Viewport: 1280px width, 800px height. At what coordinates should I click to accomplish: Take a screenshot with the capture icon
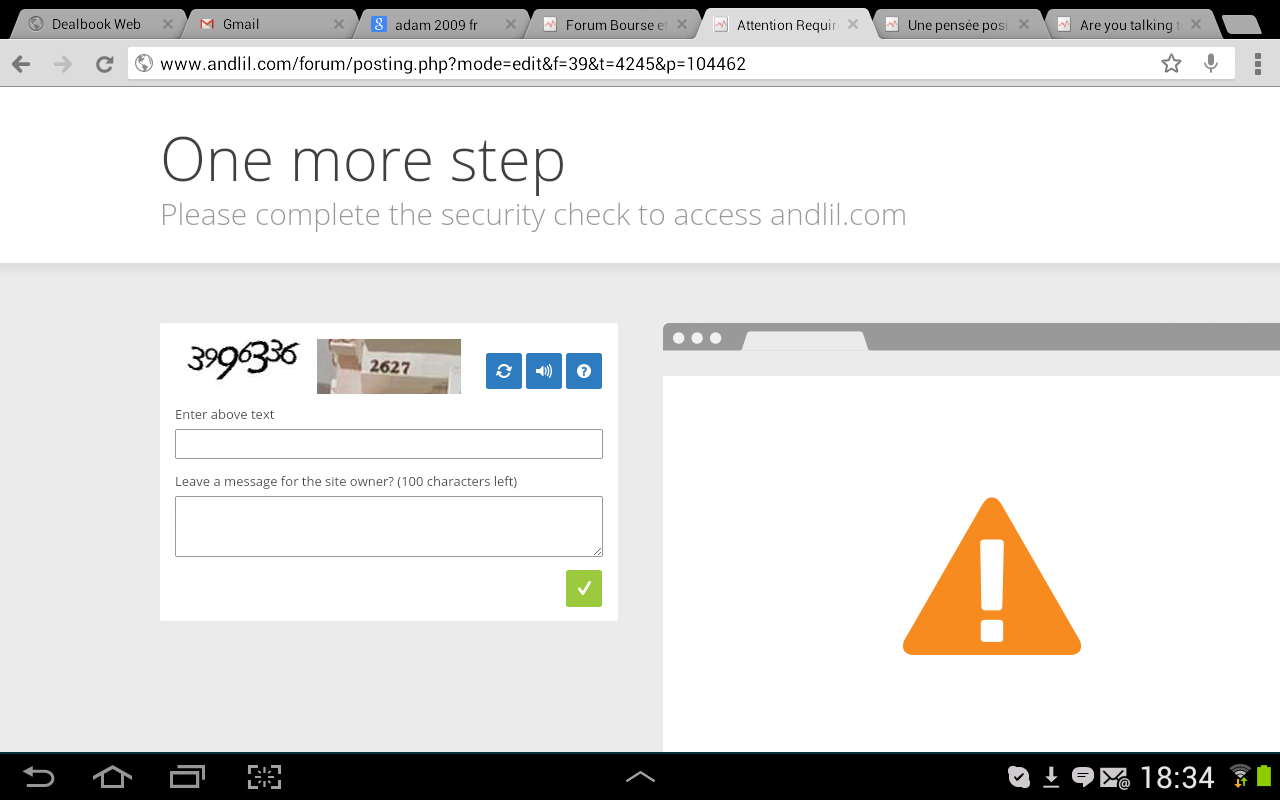click(x=264, y=777)
